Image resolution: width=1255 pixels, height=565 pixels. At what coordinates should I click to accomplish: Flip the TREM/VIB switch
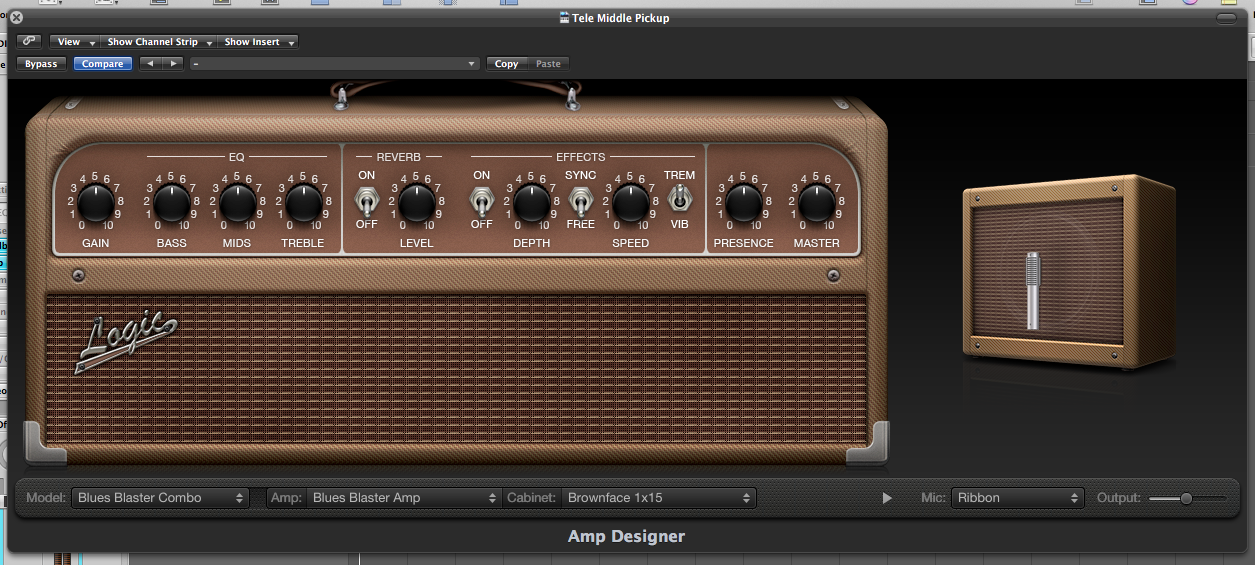pos(679,197)
